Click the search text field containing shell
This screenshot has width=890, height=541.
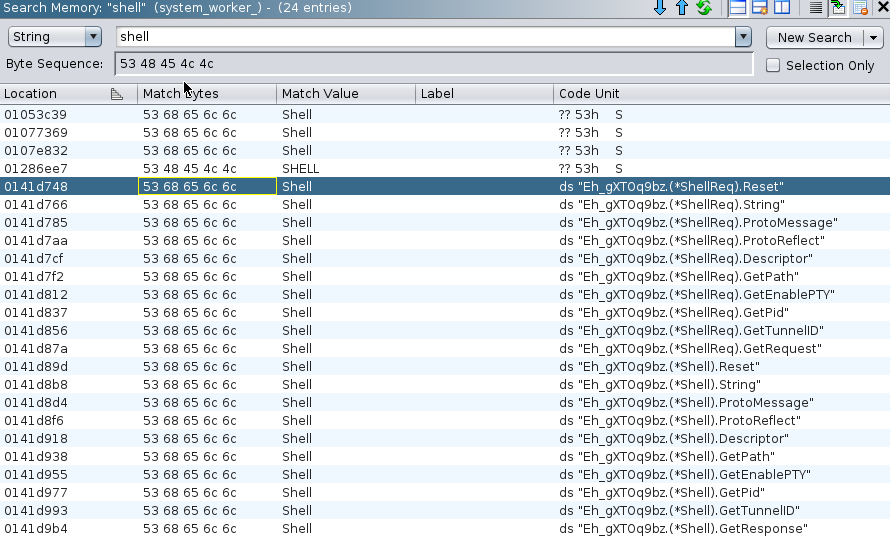(x=426, y=37)
